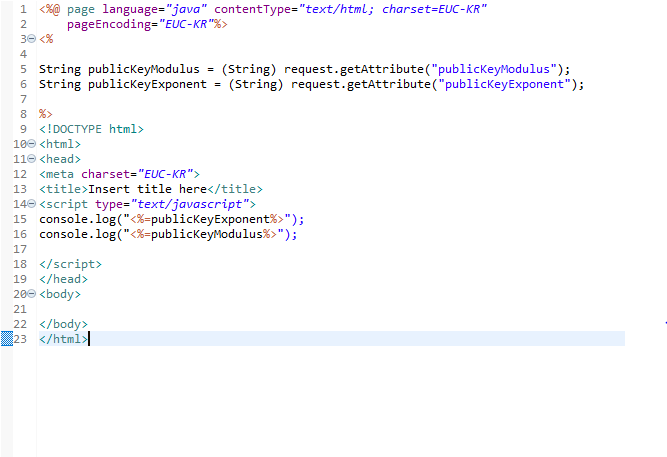Click the </script> closing tag

pos(71,264)
